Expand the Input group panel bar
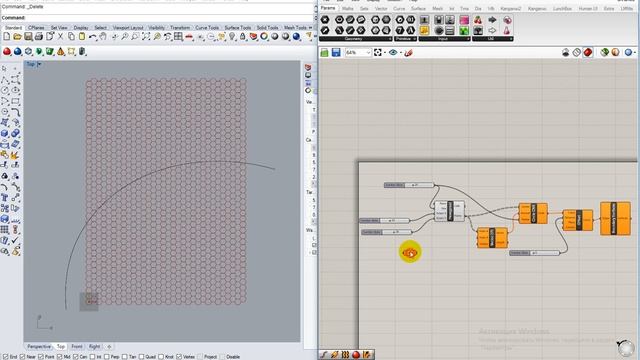Image resolution: width=640 pixels, height=360 pixels. [444, 39]
